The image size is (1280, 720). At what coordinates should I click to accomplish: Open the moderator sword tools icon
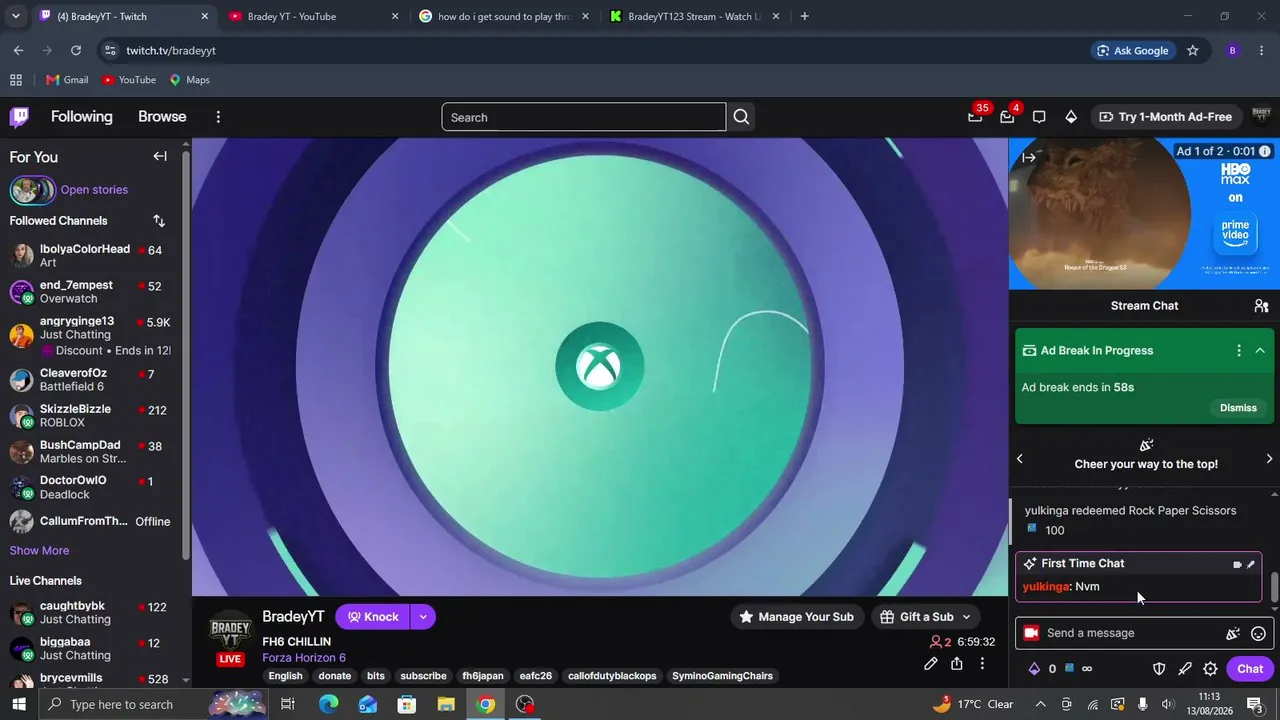1185,669
